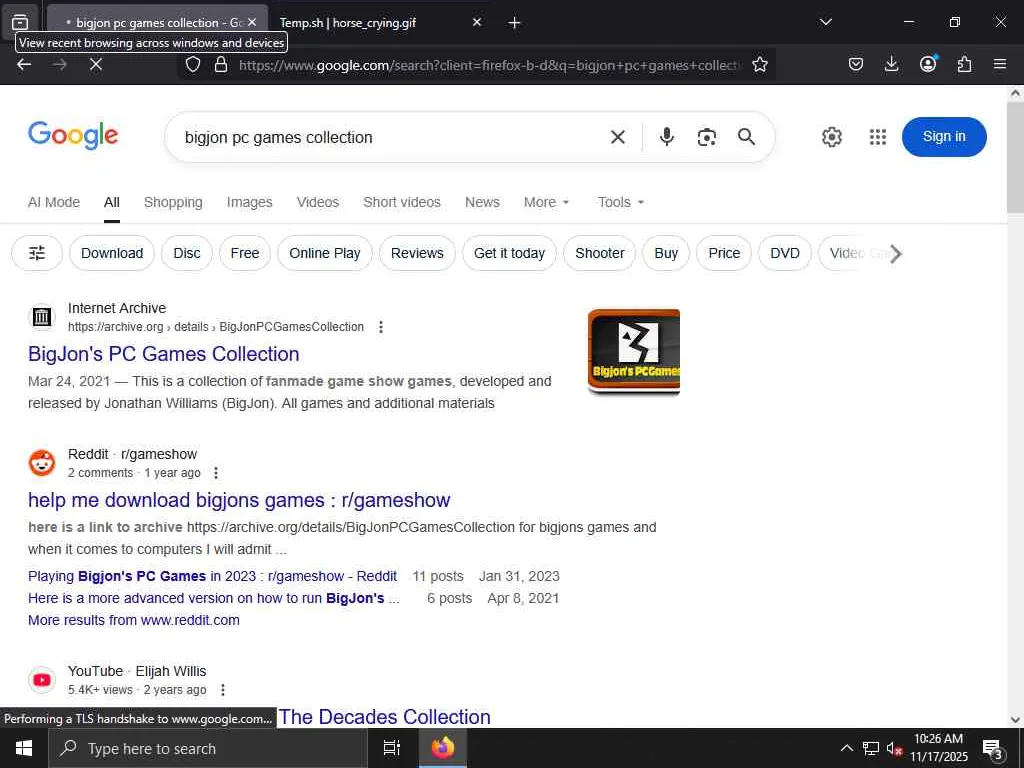Bookmark this page with star icon
This screenshot has width=1024, height=768.
click(x=760, y=65)
